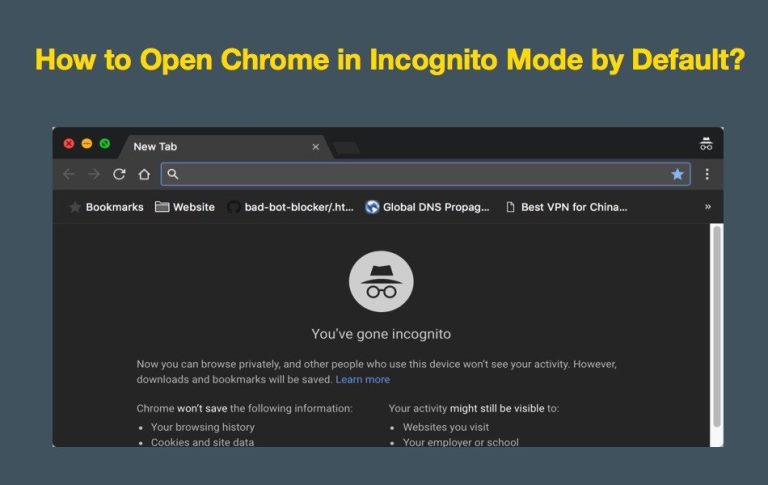Open the Global DNS Propag... bookmark

click(427, 207)
